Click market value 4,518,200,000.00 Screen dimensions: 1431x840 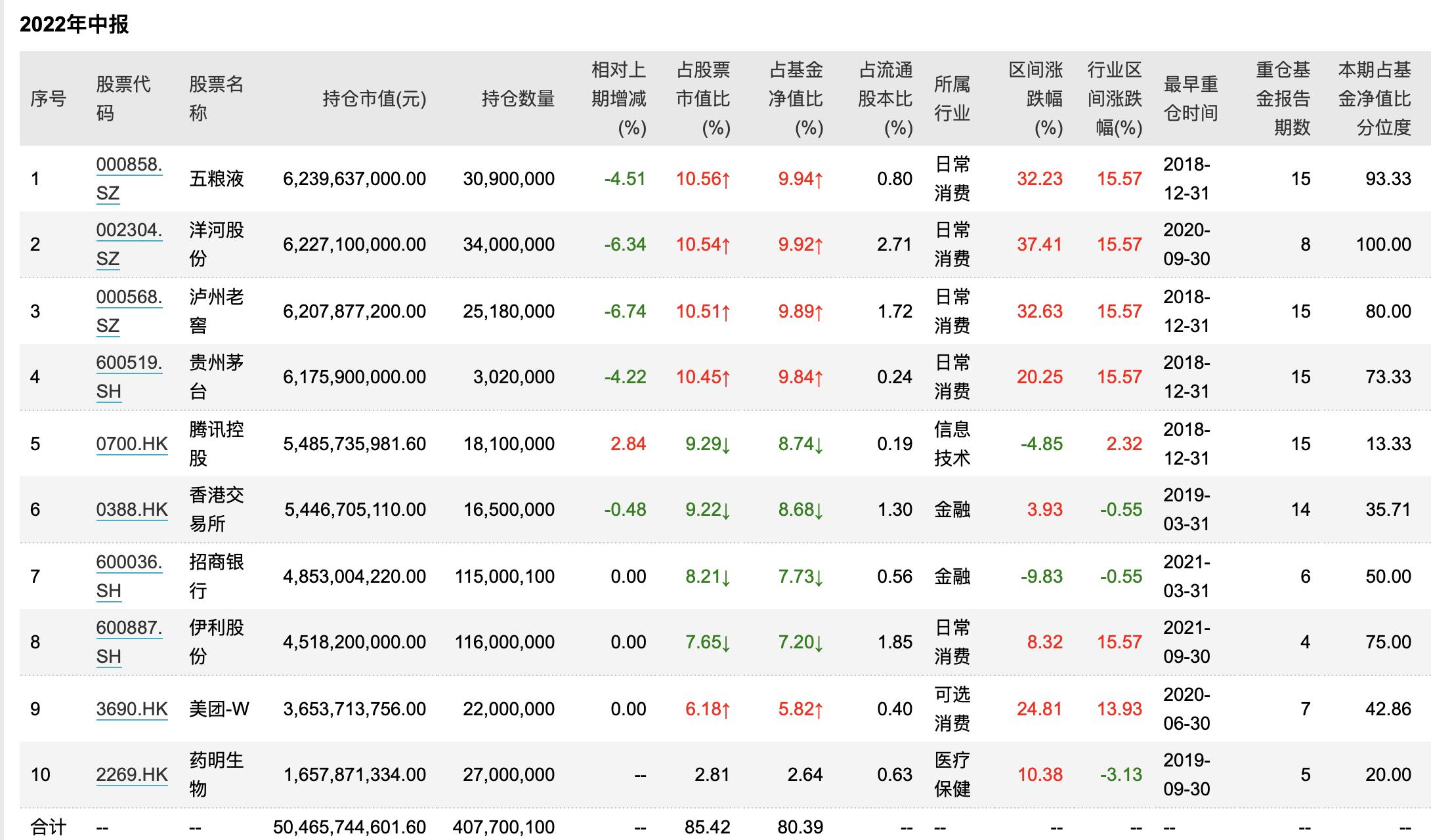tap(354, 642)
